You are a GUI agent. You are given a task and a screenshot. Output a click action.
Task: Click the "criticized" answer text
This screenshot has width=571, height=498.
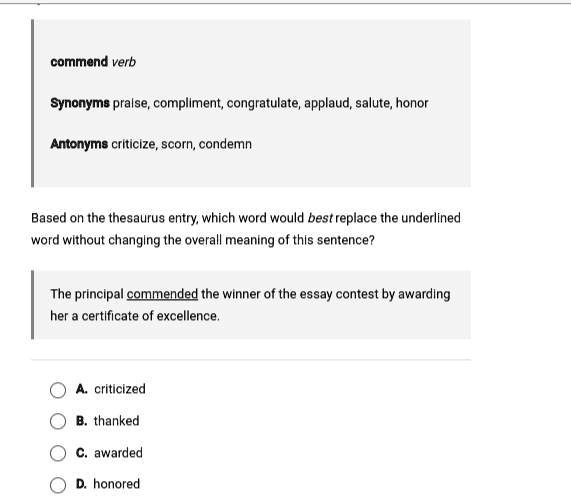point(120,389)
